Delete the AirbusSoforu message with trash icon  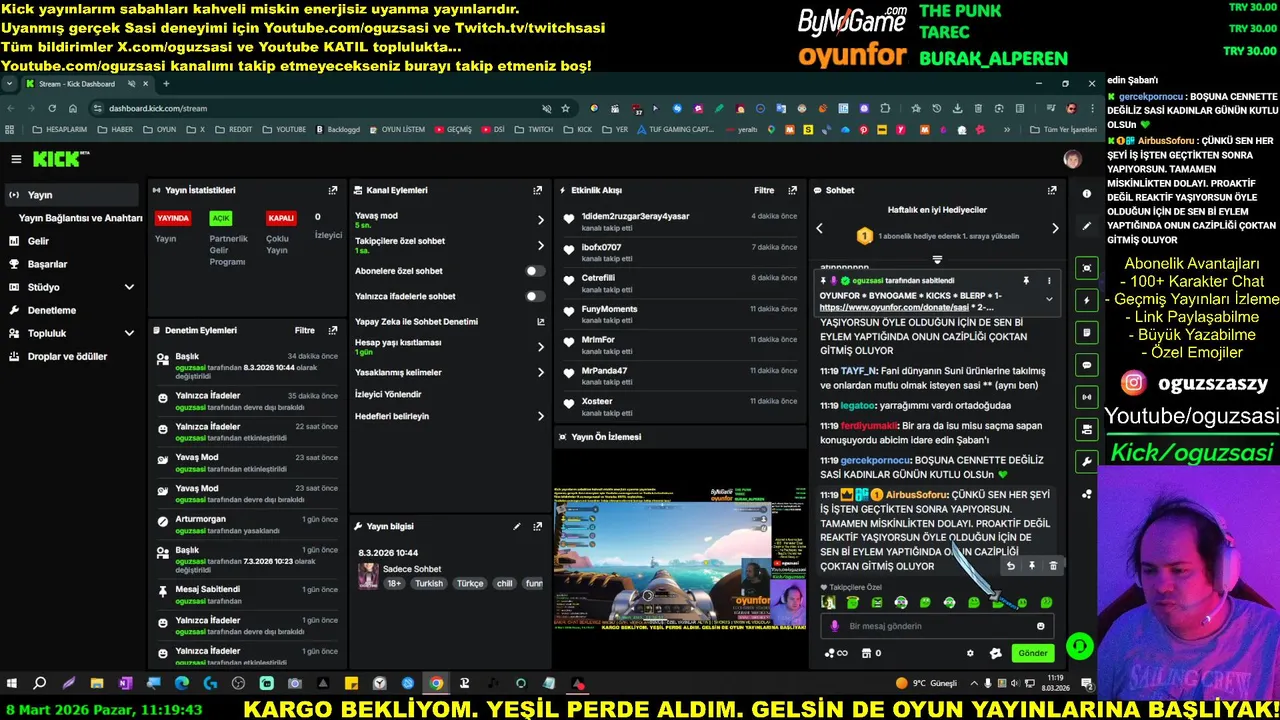tap(1053, 566)
